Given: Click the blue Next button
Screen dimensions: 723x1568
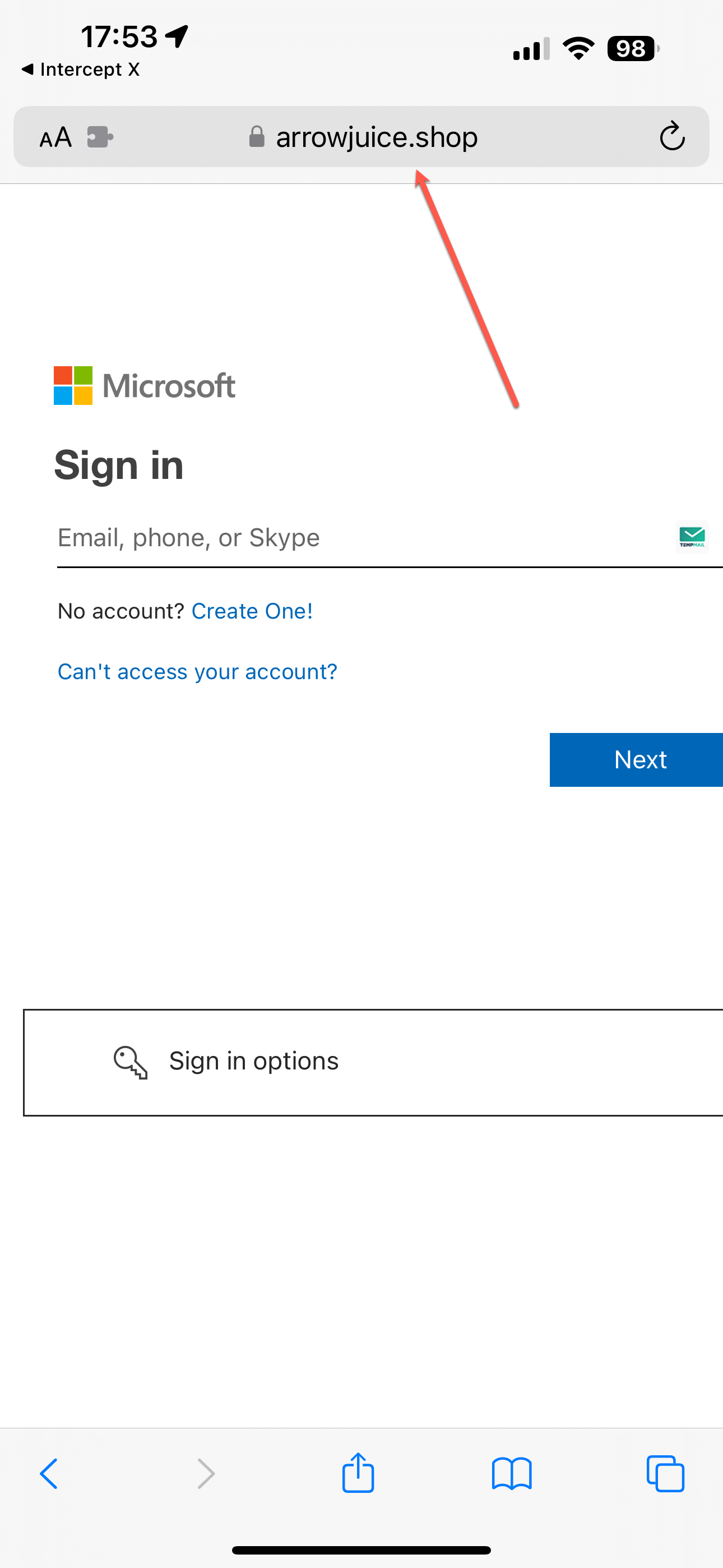Looking at the screenshot, I should click(636, 760).
